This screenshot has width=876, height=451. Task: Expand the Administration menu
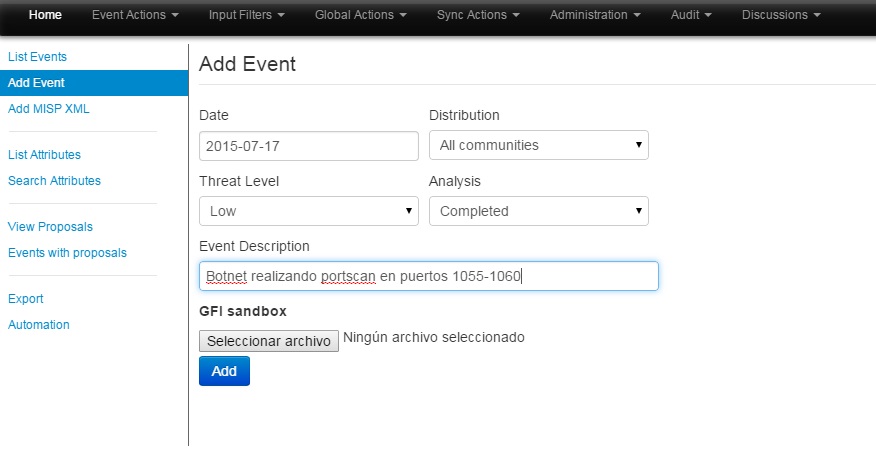click(595, 15)
